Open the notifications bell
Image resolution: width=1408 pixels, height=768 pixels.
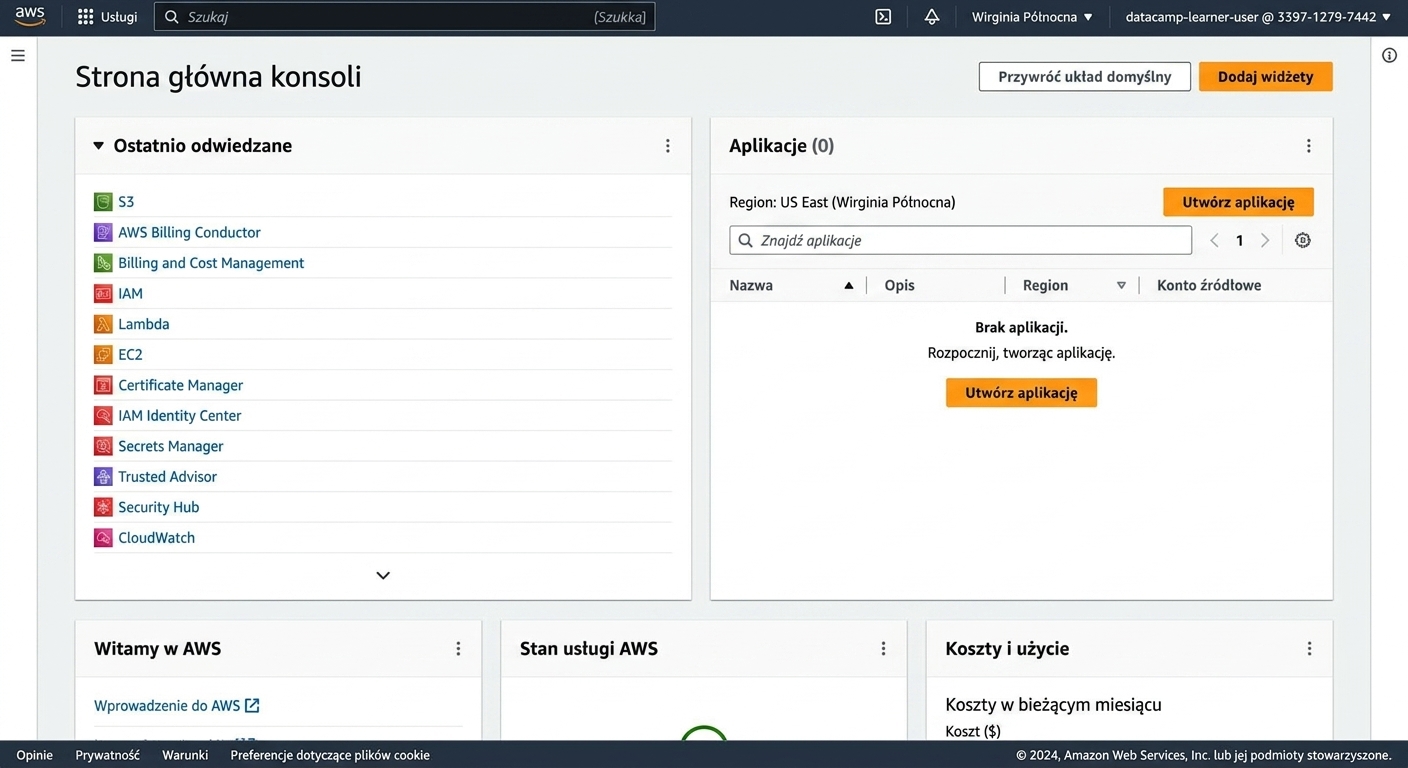[x=932, y=17]
